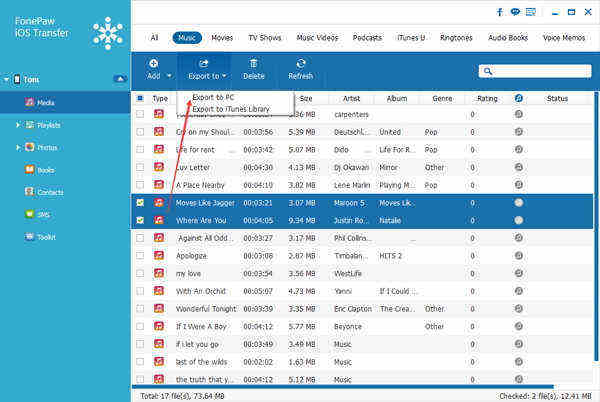Screen dimensions: 600x402
Task: Uncheck the Moves Like Jagger checkbox
Action: tap(140, 203)
